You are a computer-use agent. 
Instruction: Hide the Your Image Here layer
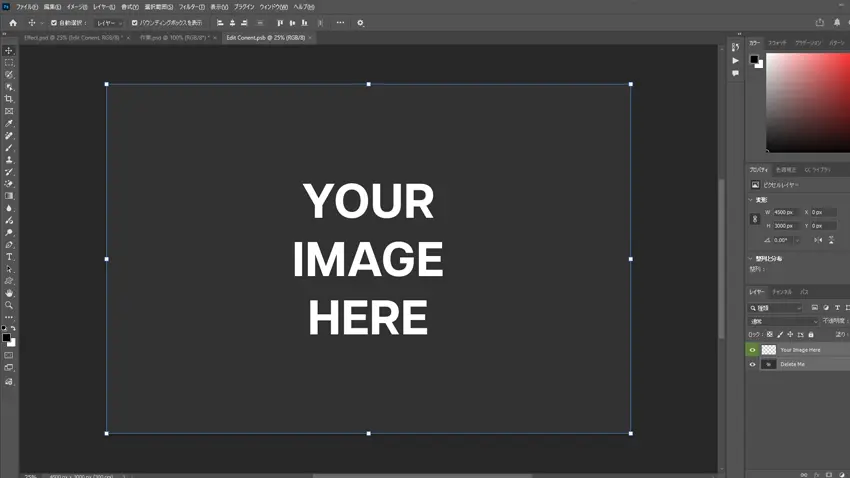click(752, 350)
